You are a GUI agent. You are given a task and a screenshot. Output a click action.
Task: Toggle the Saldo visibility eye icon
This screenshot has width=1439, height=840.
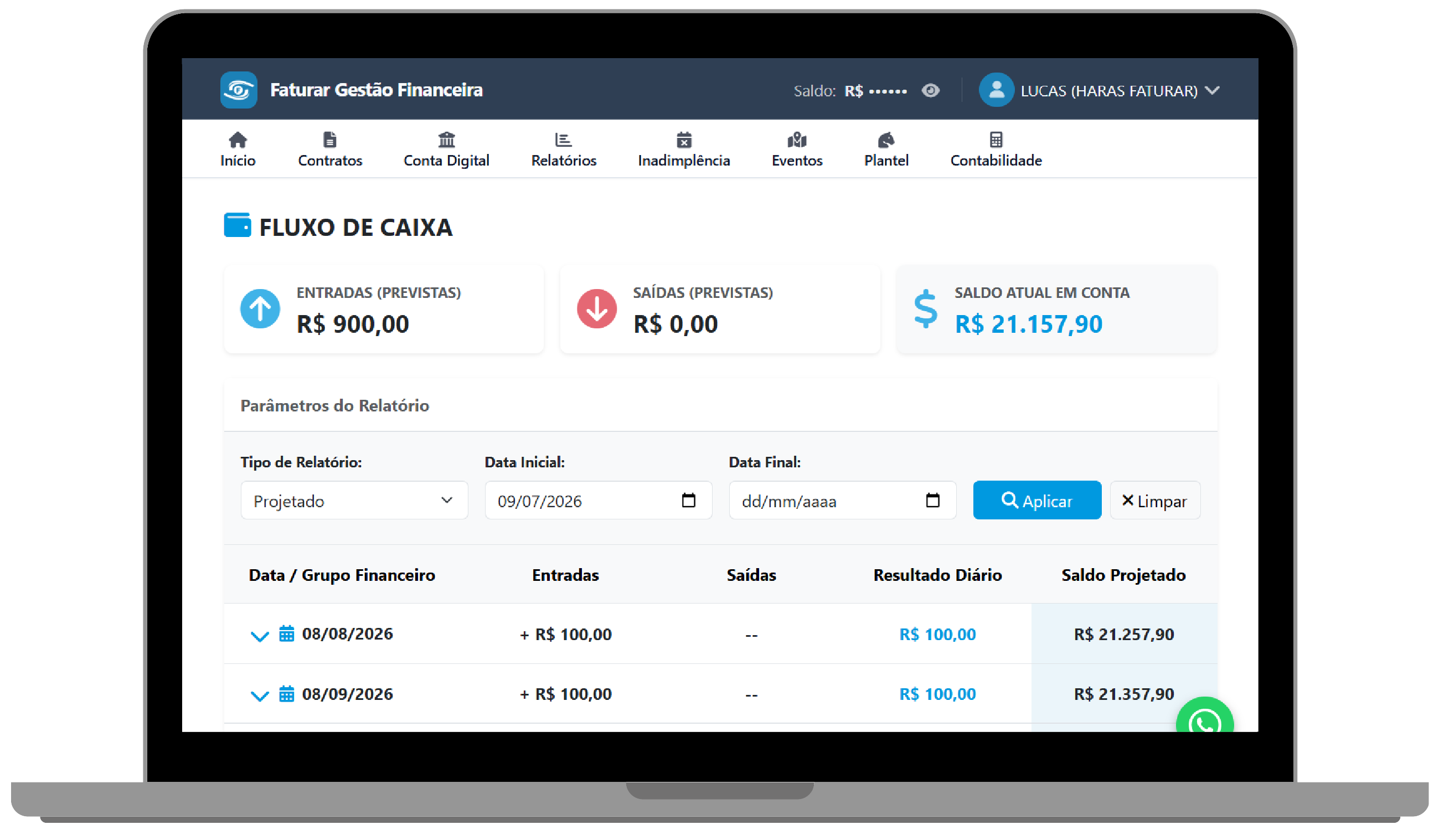pyautogui.click(x=930, y=91)
